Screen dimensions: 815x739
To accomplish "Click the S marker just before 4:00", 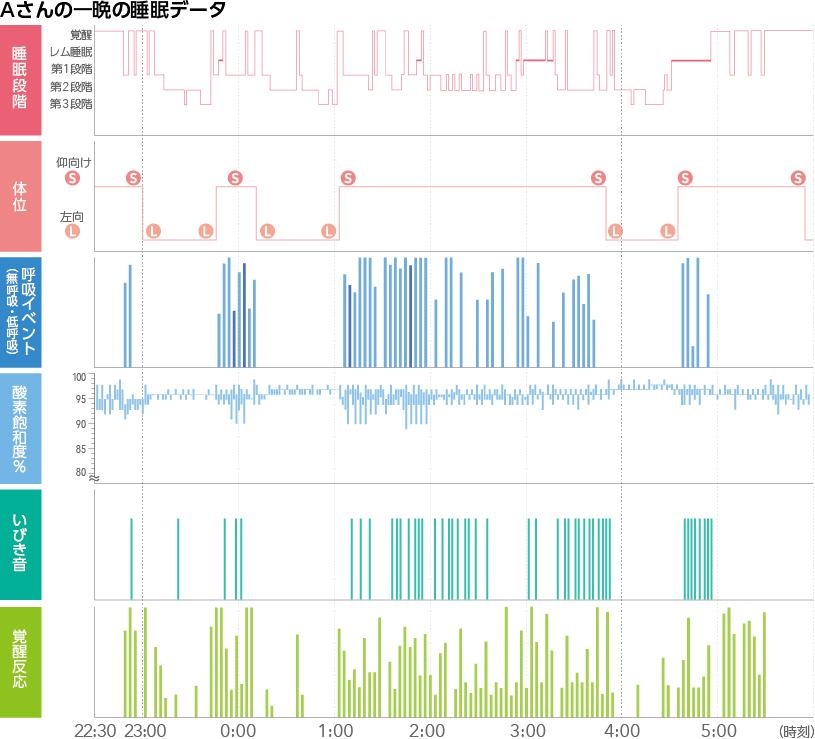I will 598,178.
